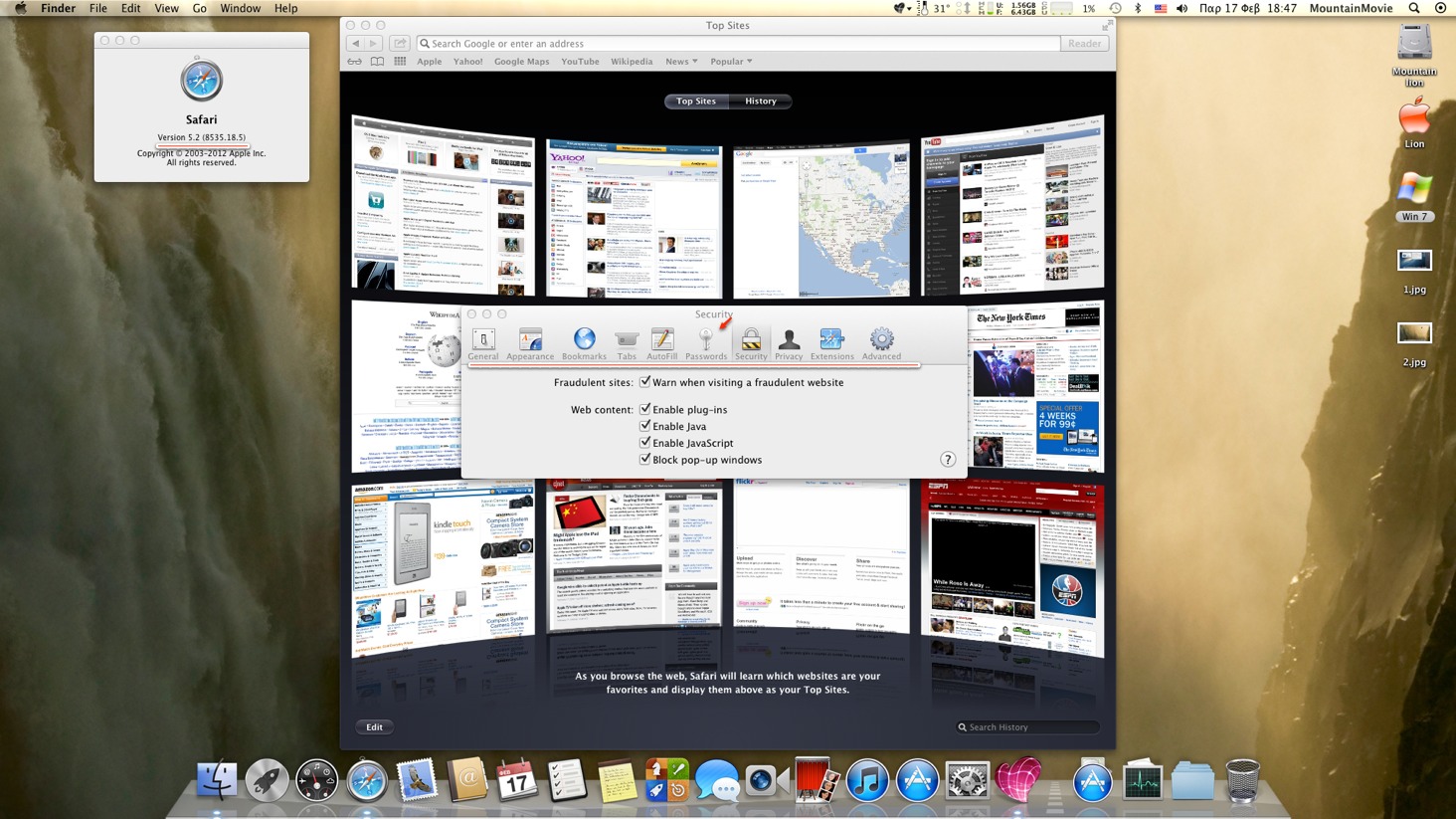Image resolution: width=1456 pixels, height=819 pixels.
Task: Open the Yahoo top site thumbnail
Action: [634, 219]
